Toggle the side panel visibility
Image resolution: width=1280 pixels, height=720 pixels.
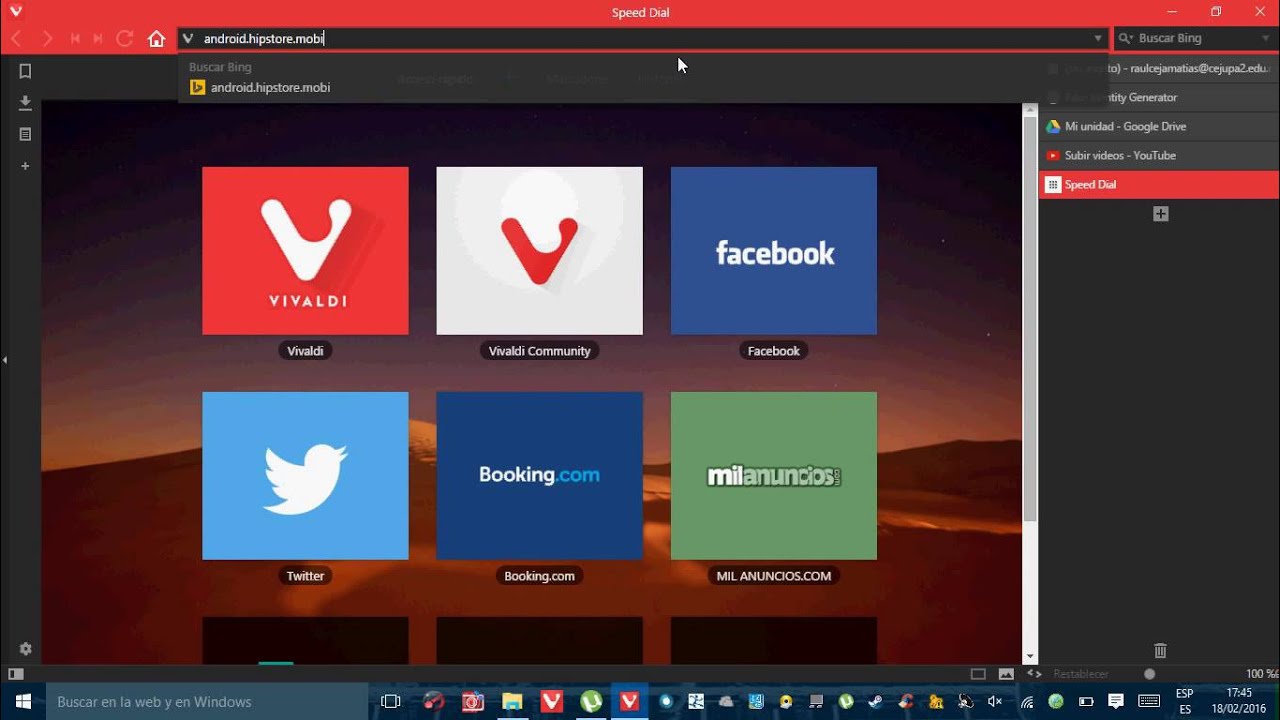pyautogui.click(x=16, y=674)
